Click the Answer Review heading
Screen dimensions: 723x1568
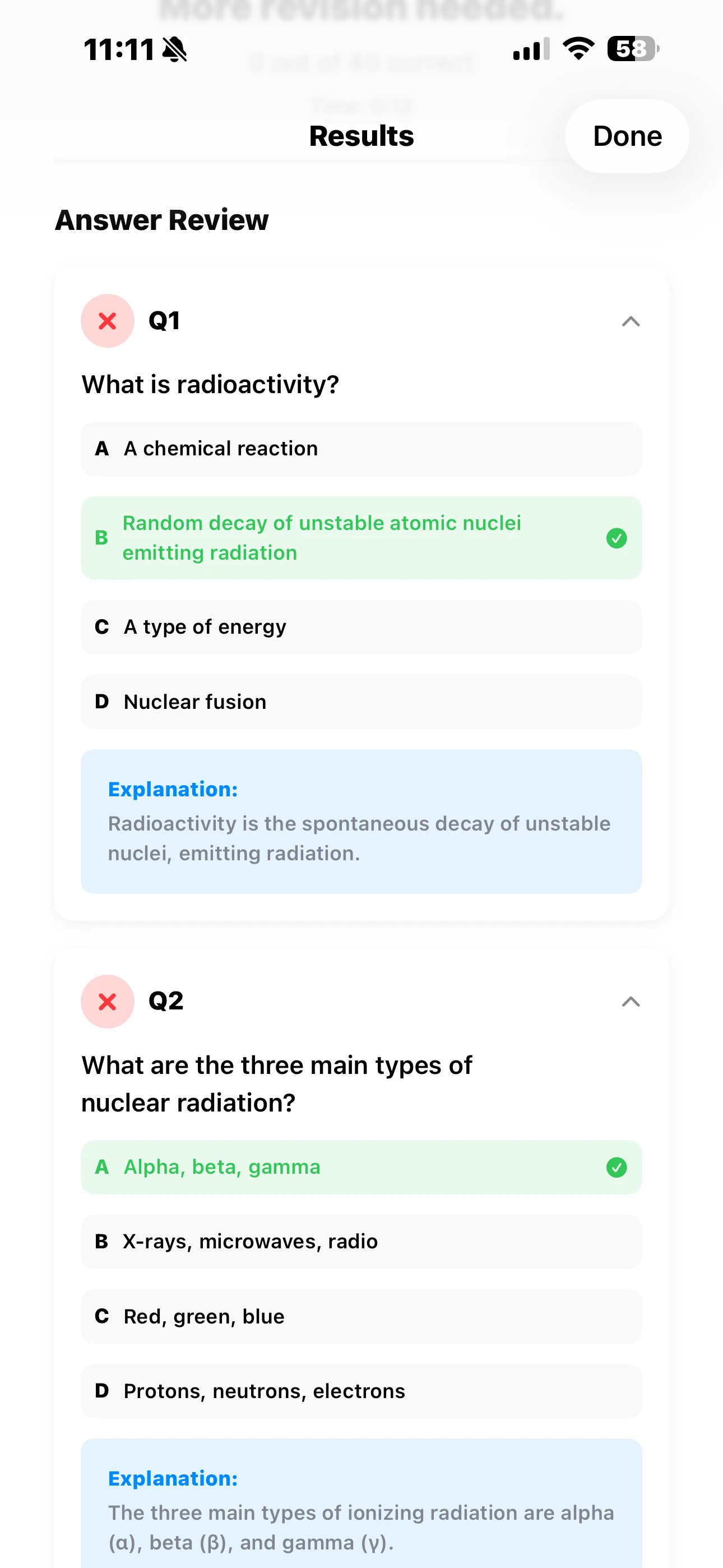click(x=161, y=220)
